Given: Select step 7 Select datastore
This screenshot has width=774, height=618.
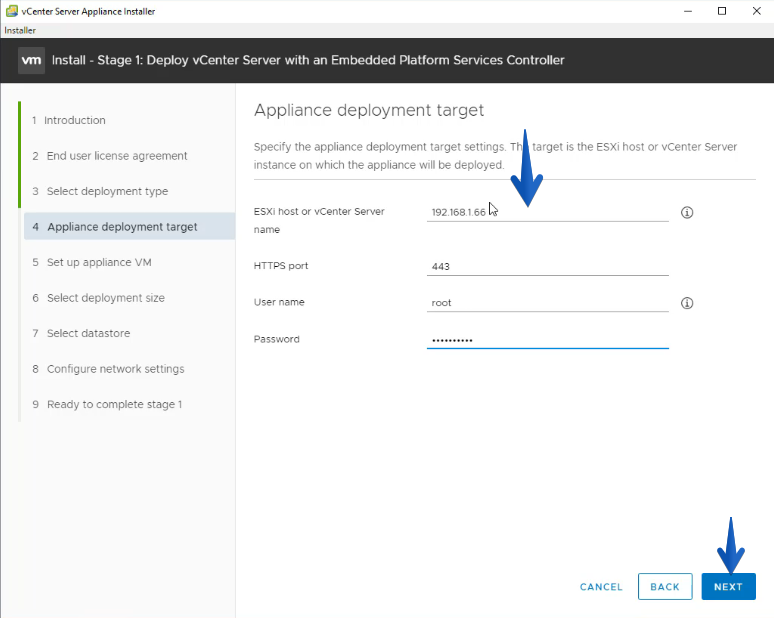Looking at the screenshot, I should pos(81,333).
